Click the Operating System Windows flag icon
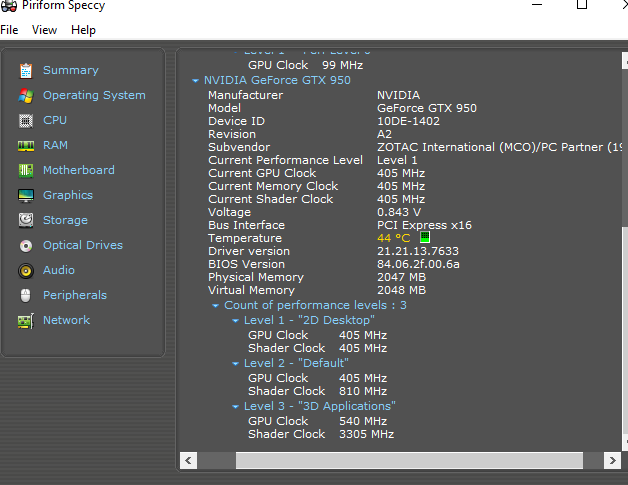This screenshot has height=485, width=628. [26, 96]
